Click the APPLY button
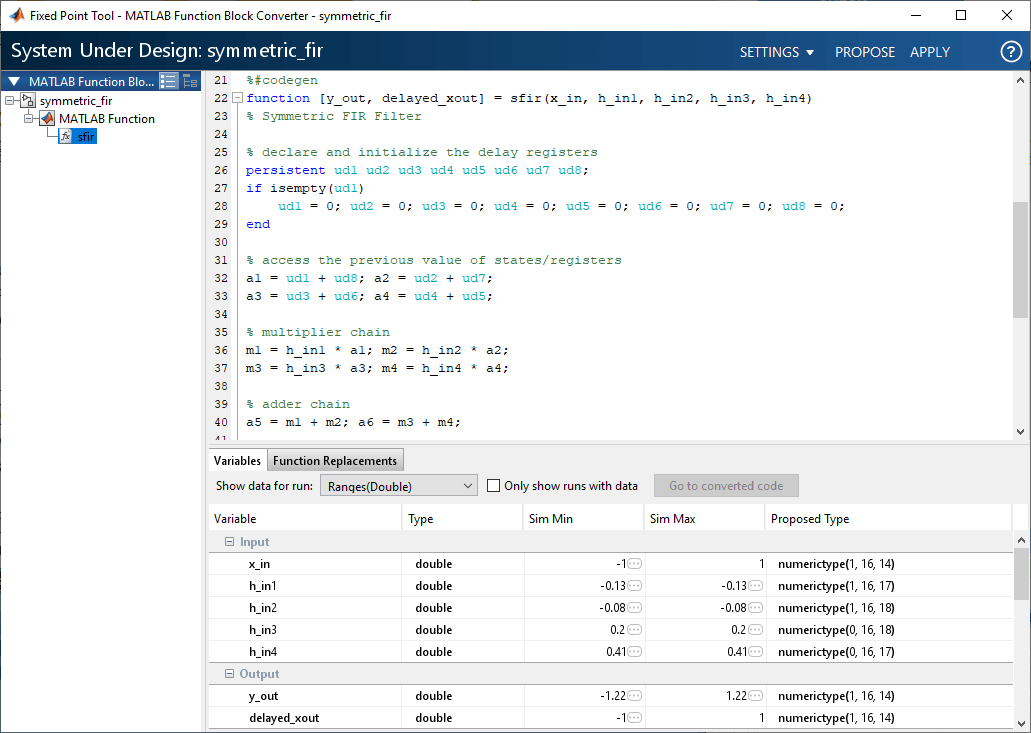The height and width of the screenshot is (733, 1031). tap(929, 52)
